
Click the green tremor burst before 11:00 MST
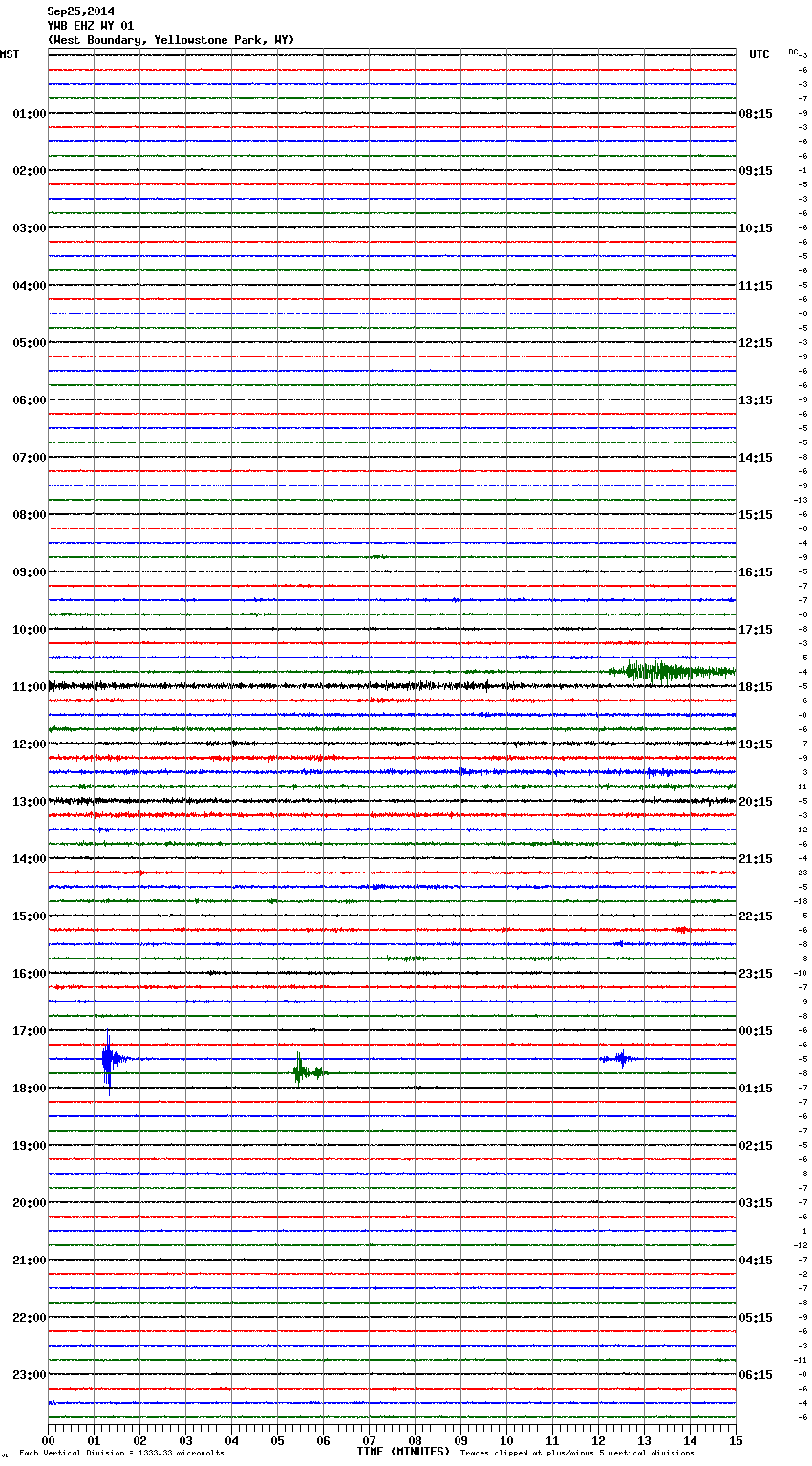[x=671, y=671]
